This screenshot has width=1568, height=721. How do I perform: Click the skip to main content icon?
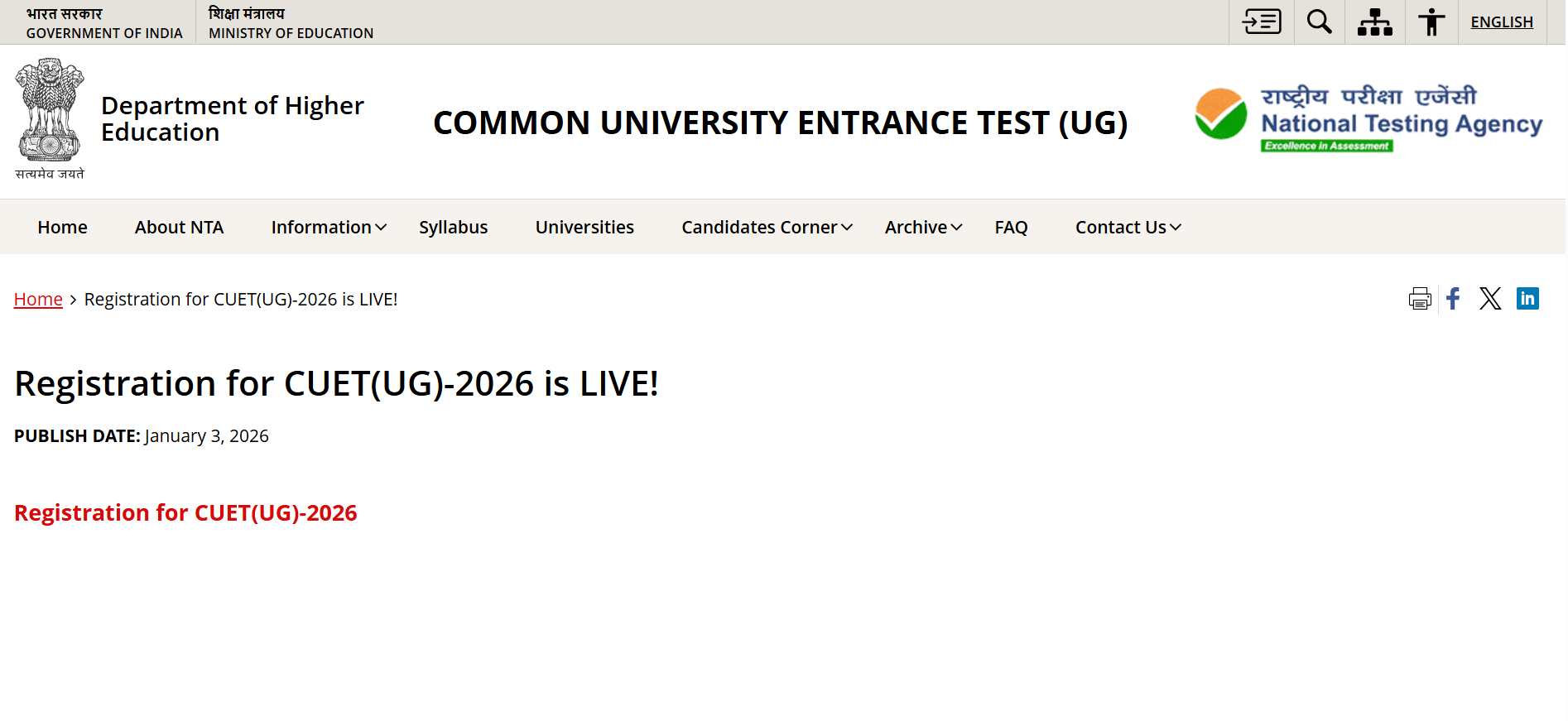tap(1262, 22)
